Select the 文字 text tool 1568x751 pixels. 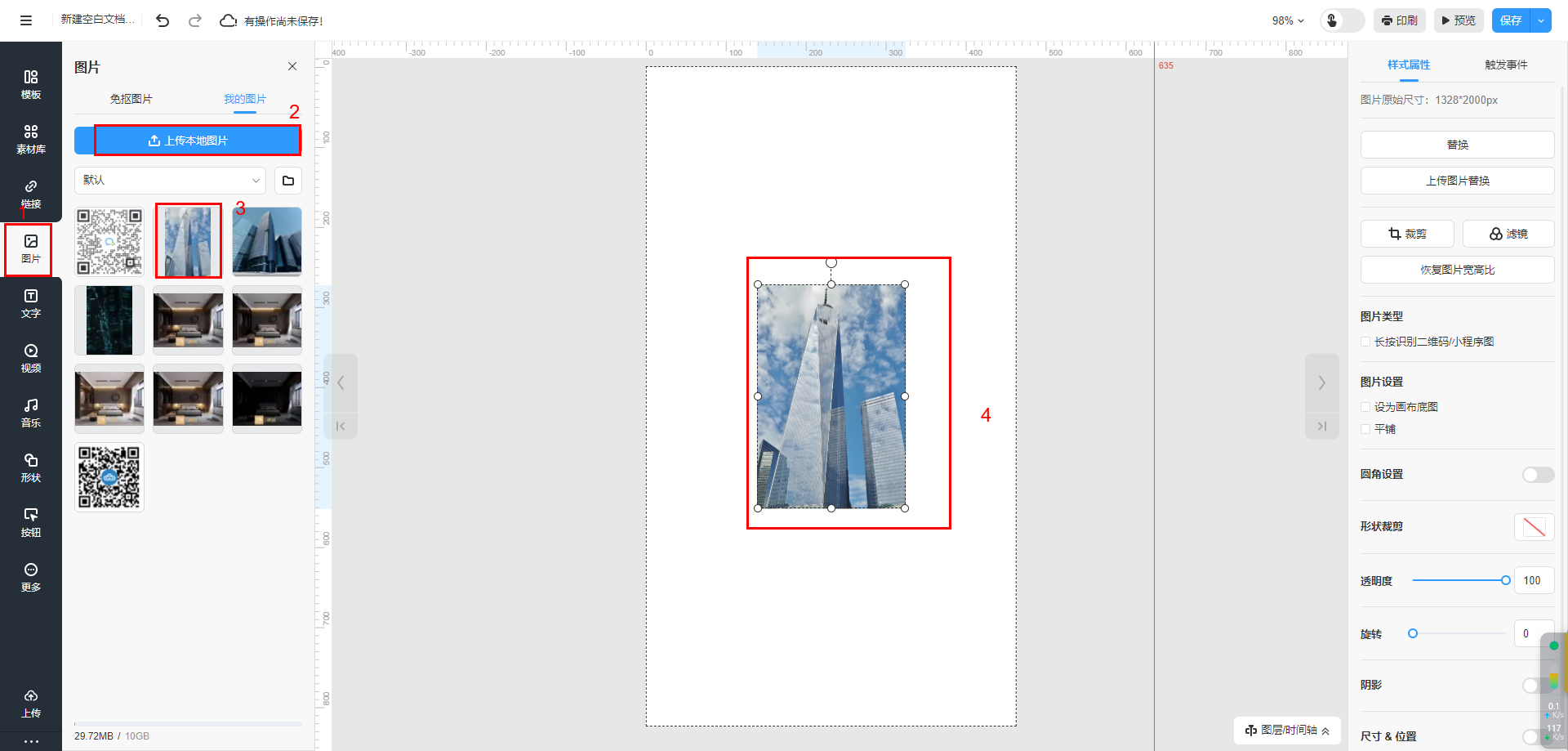pyautogui.click(x=31, y=303)
